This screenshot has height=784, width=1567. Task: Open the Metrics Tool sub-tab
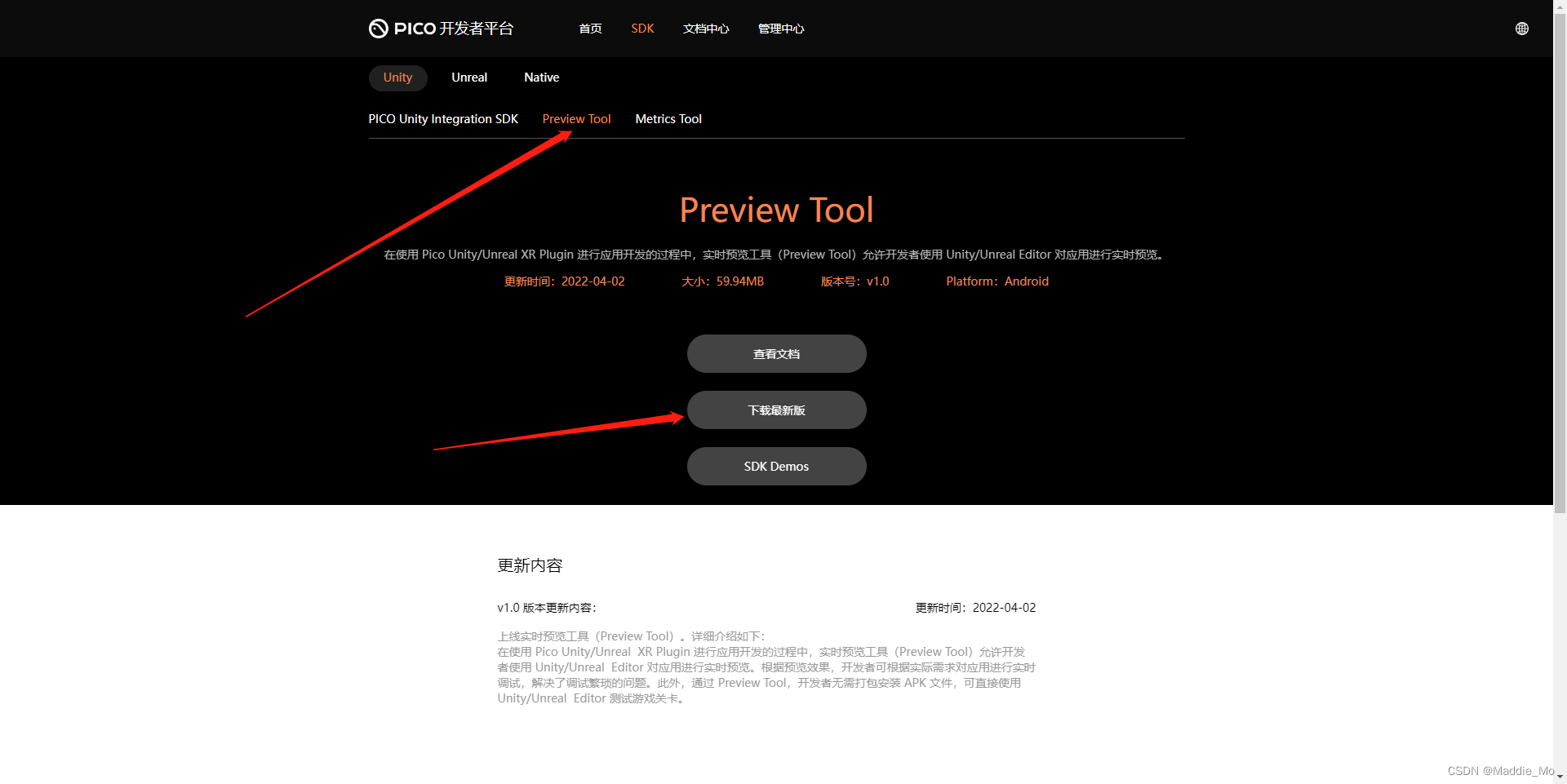coord(668,119)
